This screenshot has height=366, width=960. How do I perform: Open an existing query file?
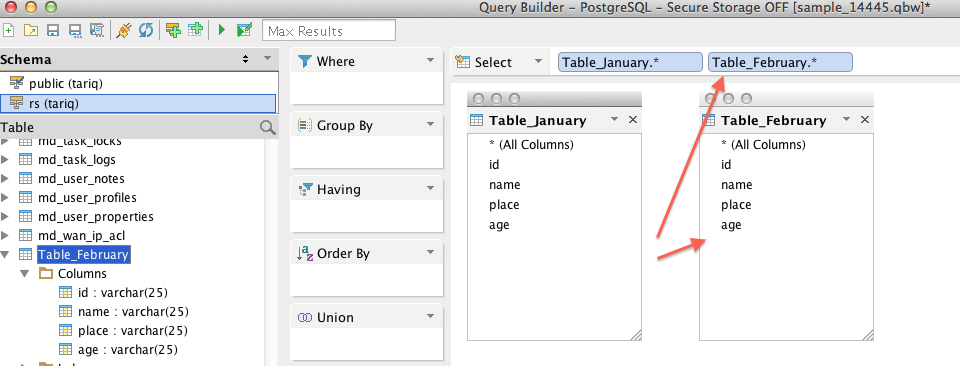[31, 30]
